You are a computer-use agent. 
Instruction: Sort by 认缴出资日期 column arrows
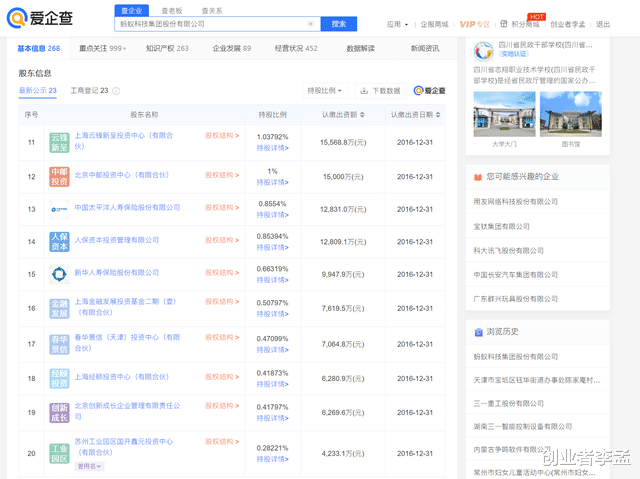[x=438, y=115]
